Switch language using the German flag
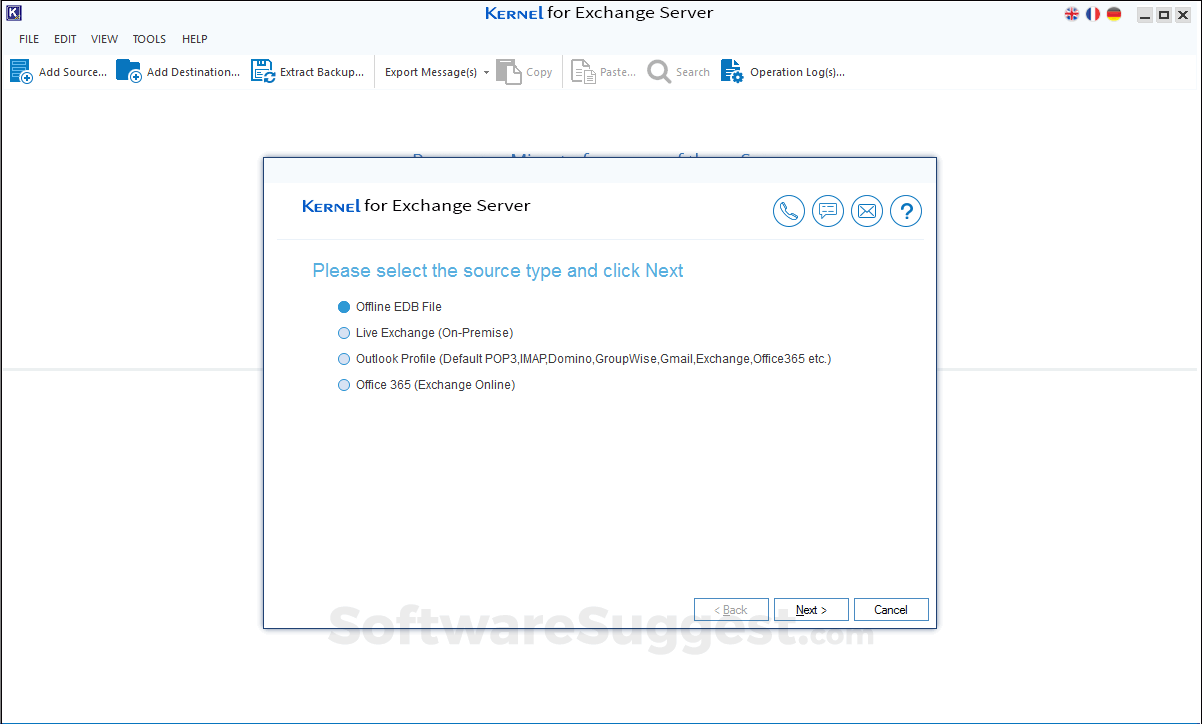The width and height of the screenshot is (1202, 724). coord(1114,14)
